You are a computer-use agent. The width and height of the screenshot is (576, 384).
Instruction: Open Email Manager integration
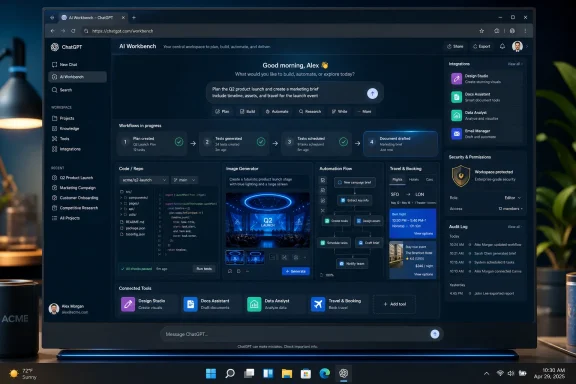click(485, 133)
